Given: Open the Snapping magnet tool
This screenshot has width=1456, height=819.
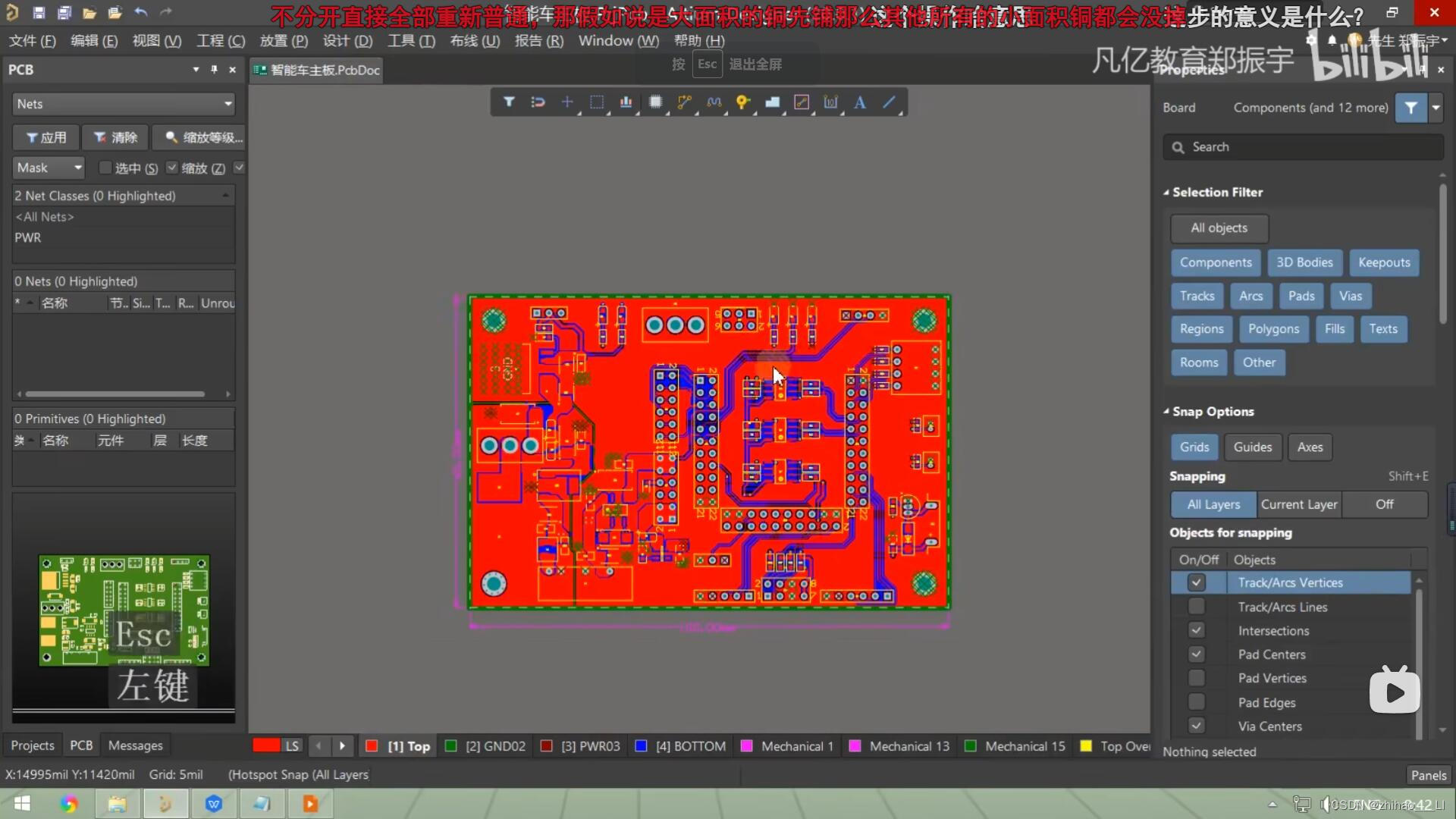Looking at the screenshot, I should click(538, 102).
